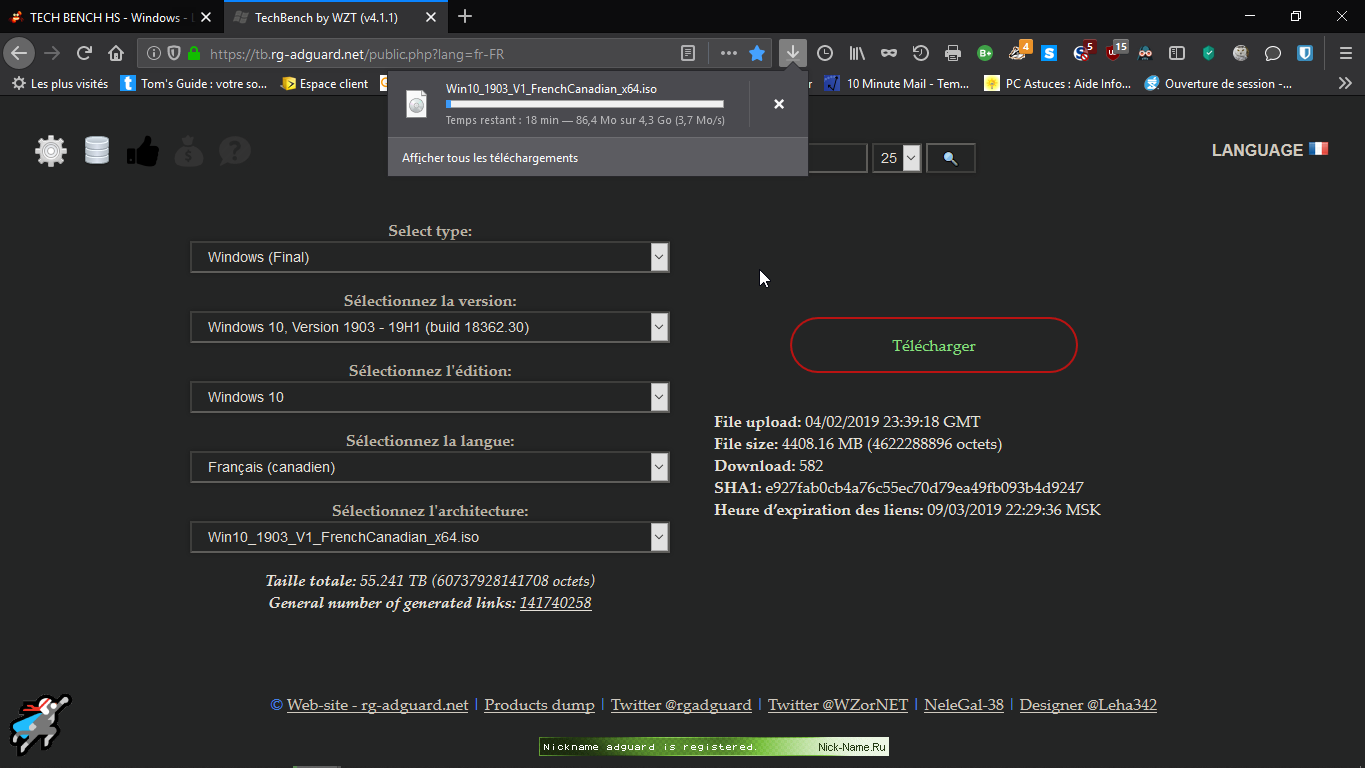This screenshot has height=768, width=1365.
Task: Open the generated links count 141740258
Action: [555, 603]
